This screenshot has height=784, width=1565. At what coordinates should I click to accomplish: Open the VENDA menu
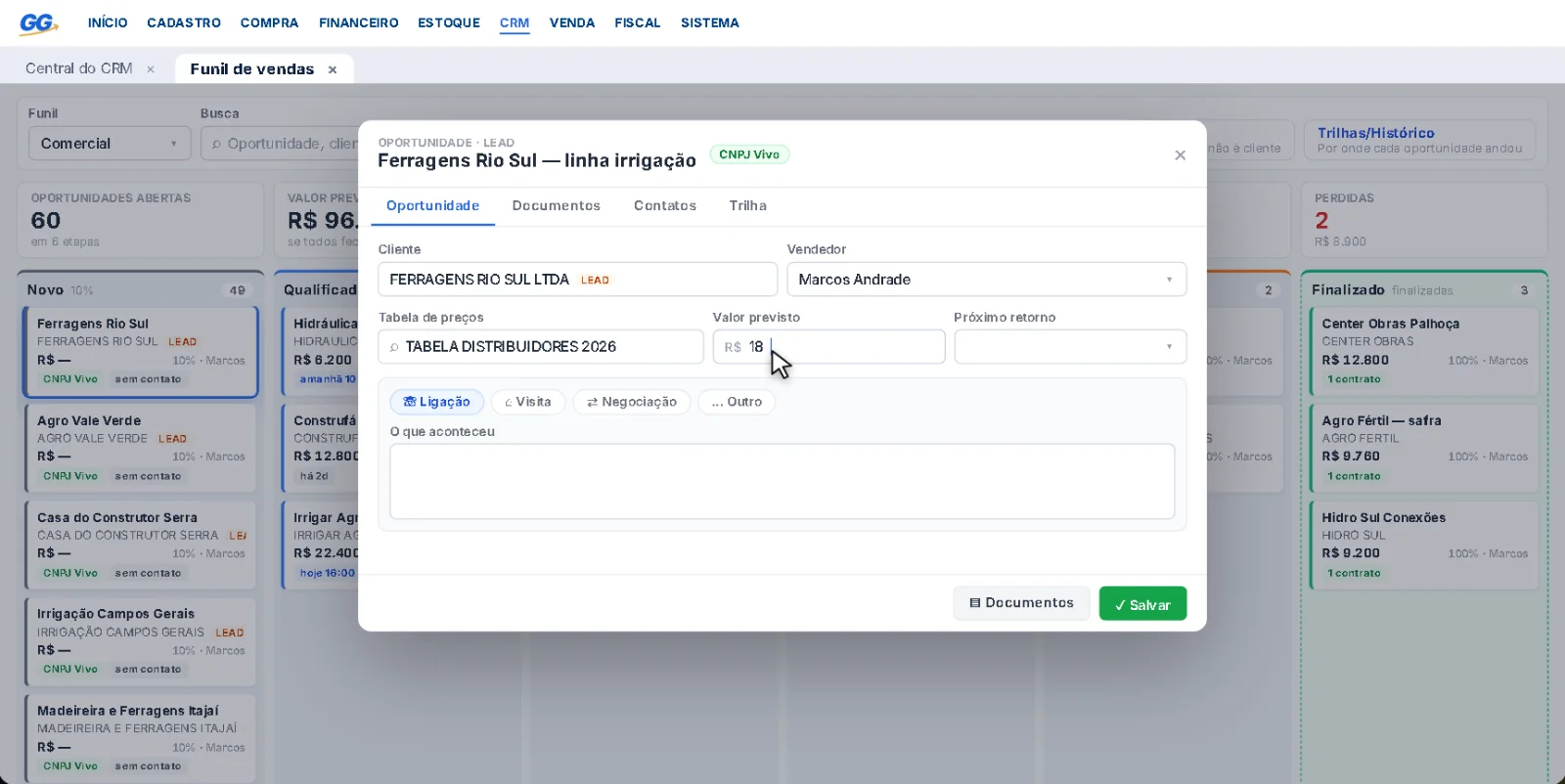pos(572,22)
